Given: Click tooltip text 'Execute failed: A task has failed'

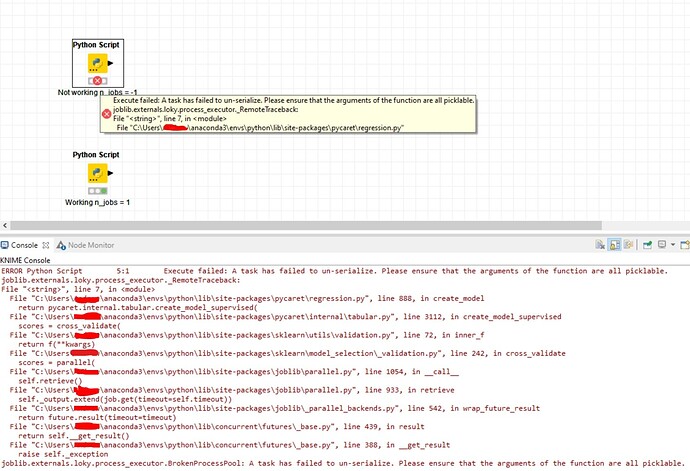Looking at the screenshot, I should click(294, 100).
